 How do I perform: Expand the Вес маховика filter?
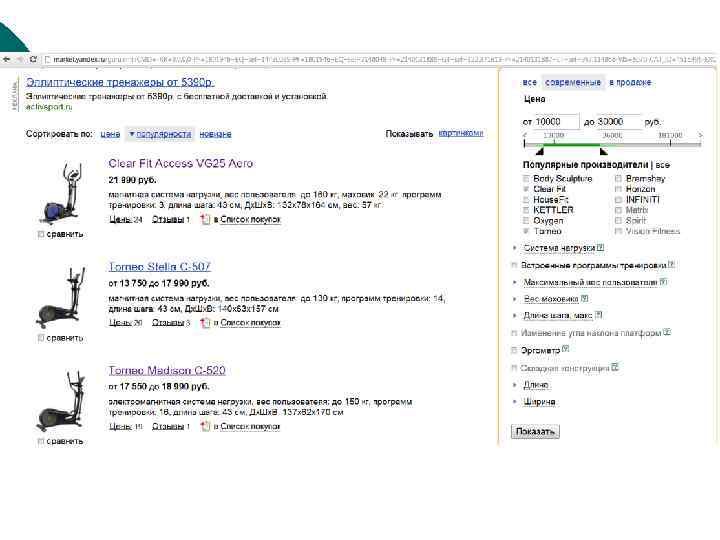(x=551, y=299)
